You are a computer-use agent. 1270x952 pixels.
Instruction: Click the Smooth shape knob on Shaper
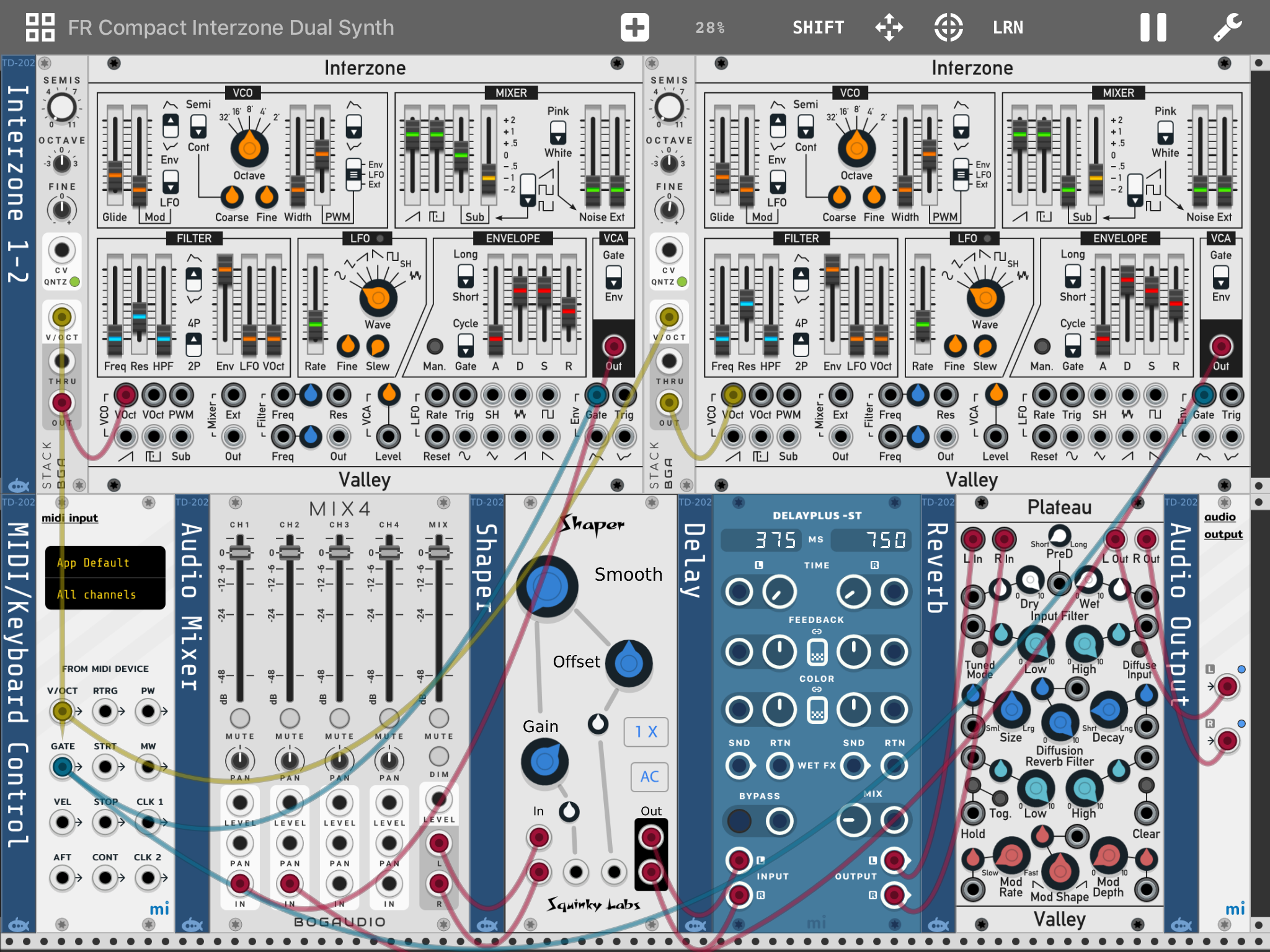coord(547,586)
